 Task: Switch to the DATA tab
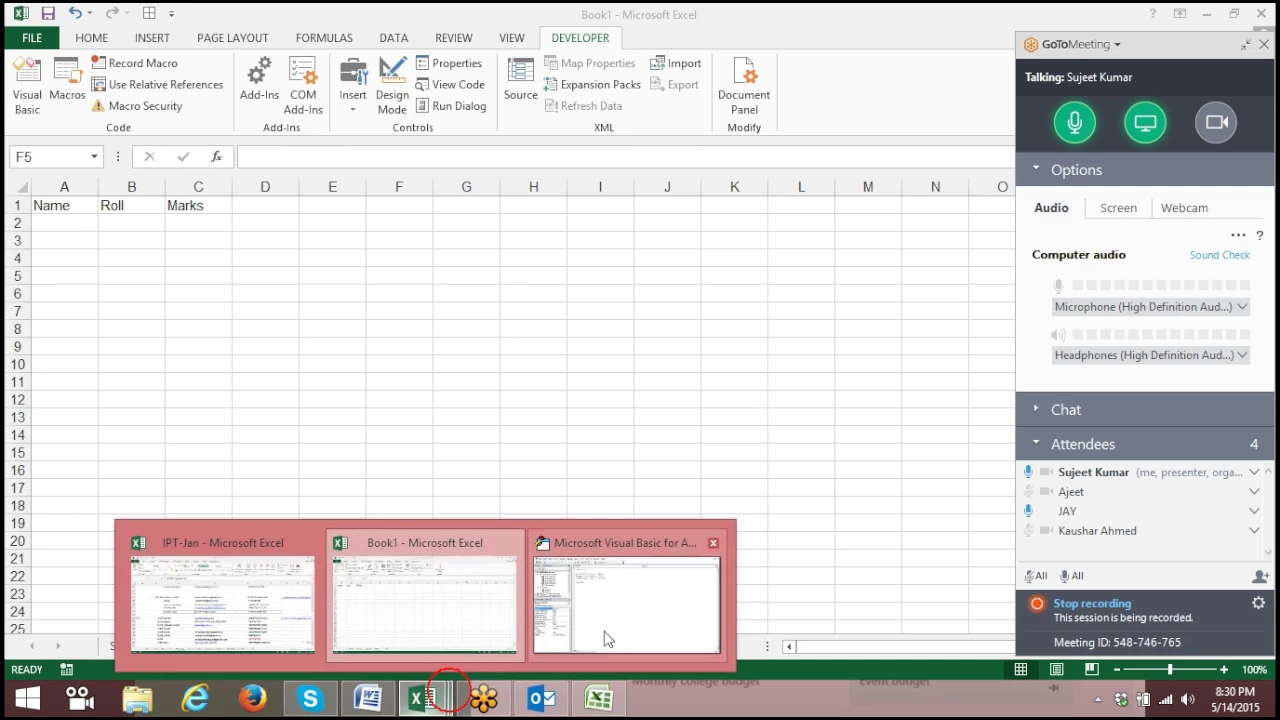click(x=394, y=38)
